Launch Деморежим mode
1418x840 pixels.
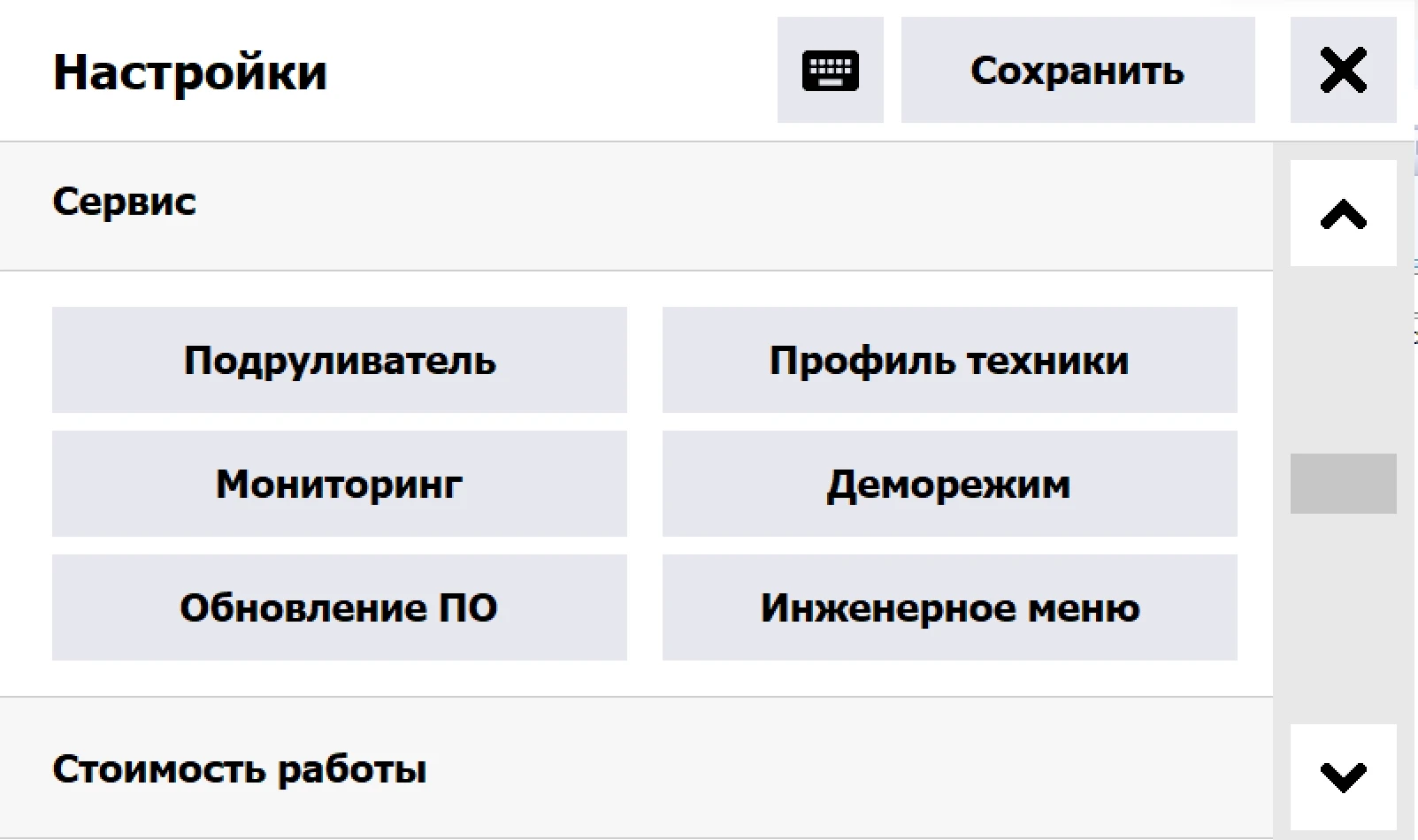(949, 484)
